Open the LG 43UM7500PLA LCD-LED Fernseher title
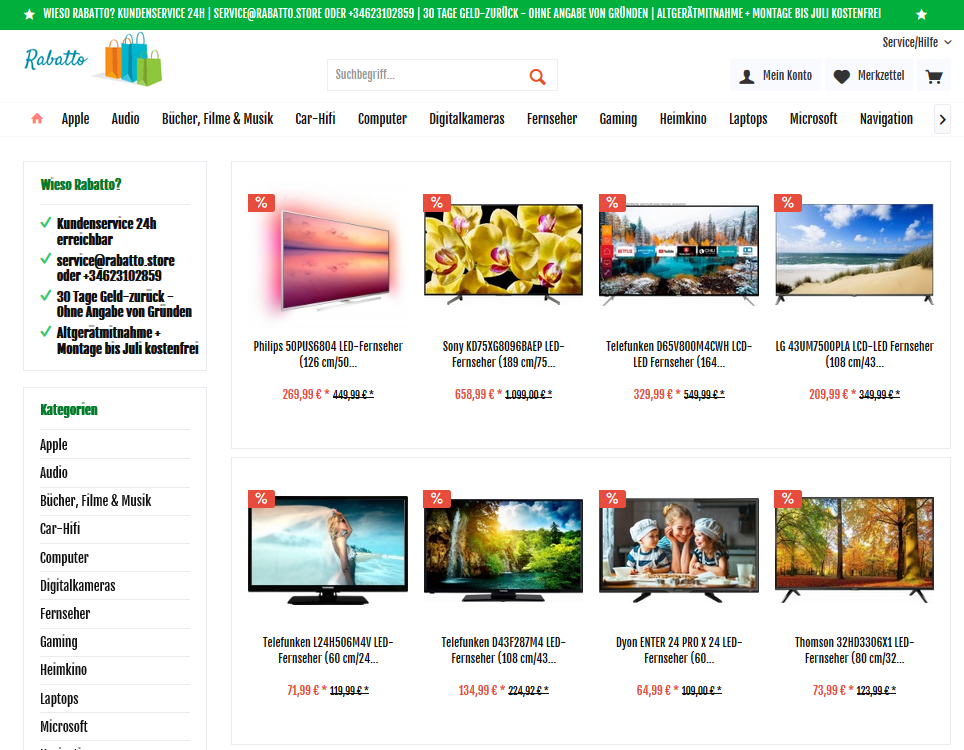 point(855,354)
